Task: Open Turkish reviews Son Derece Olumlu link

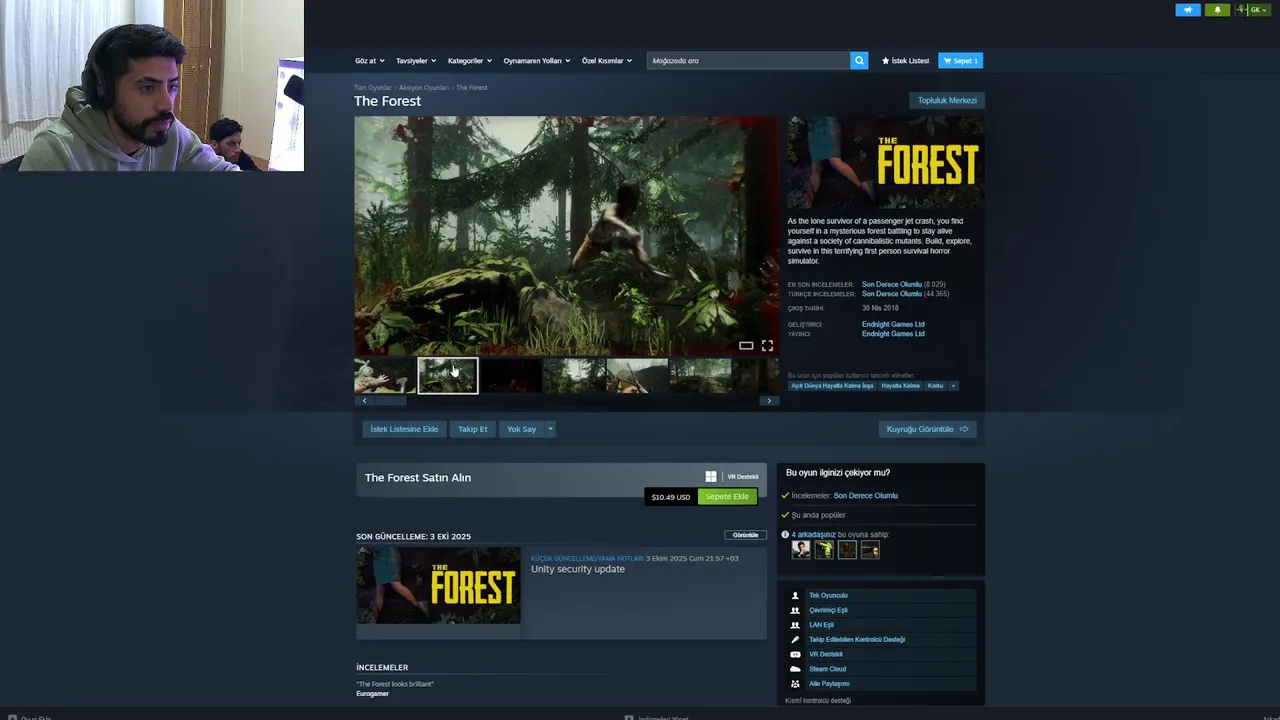Action: (892, 294)
